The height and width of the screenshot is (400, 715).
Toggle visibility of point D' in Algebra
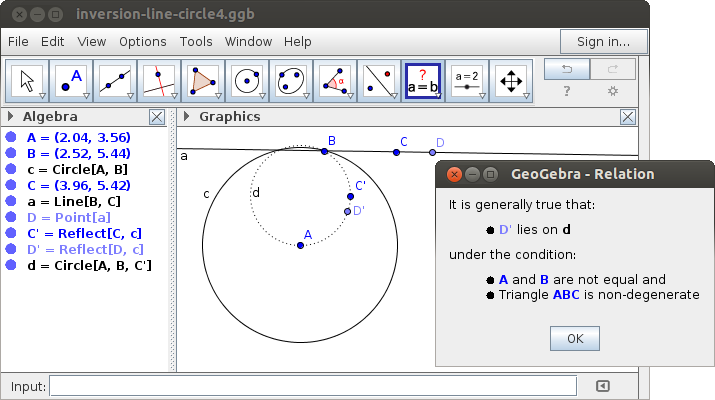point(11,250)
